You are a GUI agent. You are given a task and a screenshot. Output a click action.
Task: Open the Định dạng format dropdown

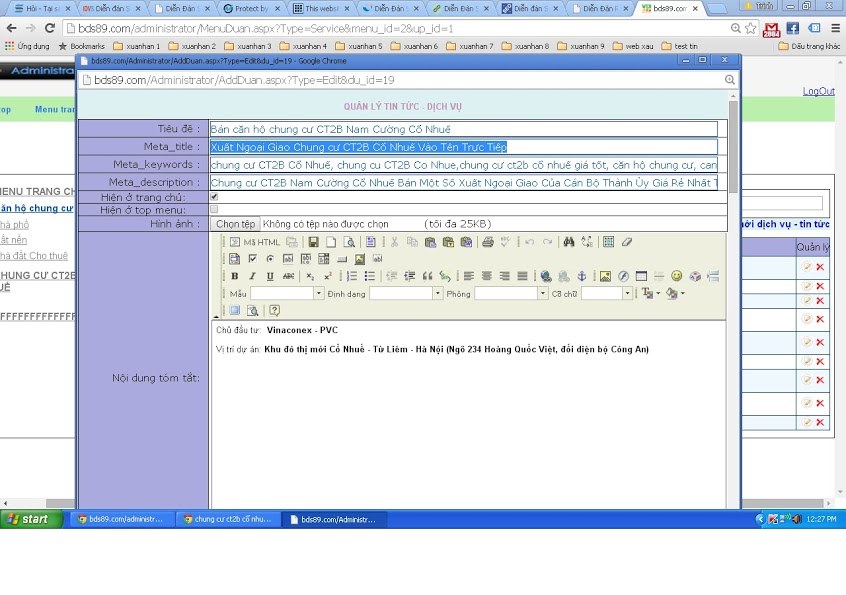[x=438, y=293]
